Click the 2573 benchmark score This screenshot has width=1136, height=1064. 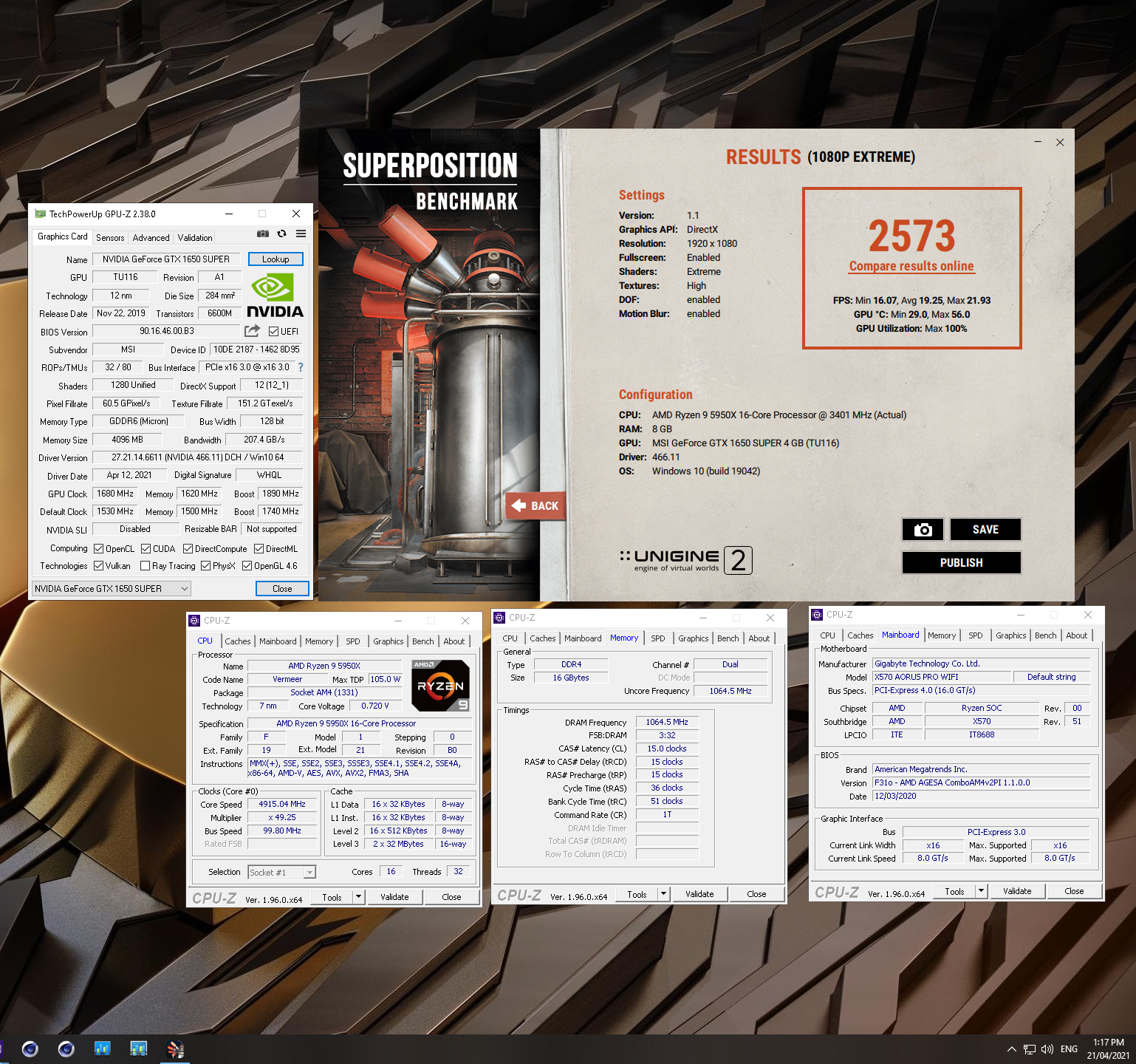pyautogui.click(x=911, y=236)
